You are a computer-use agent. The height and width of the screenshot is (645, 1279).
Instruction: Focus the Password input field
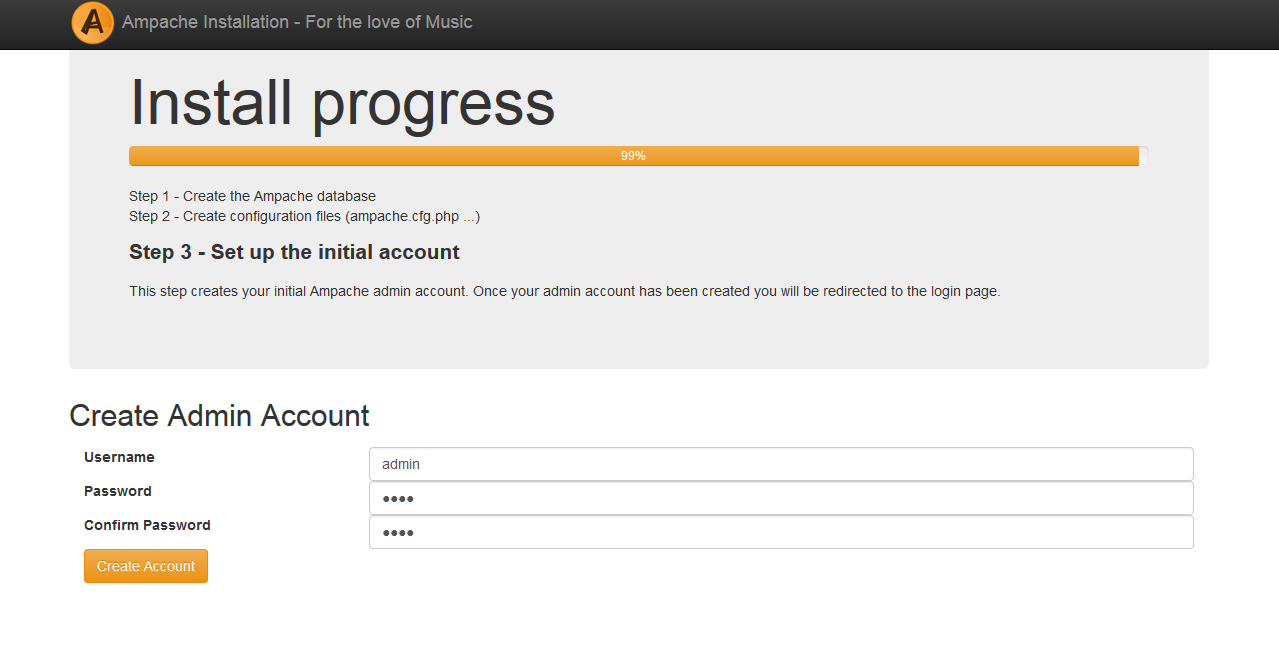coord(780,498)
